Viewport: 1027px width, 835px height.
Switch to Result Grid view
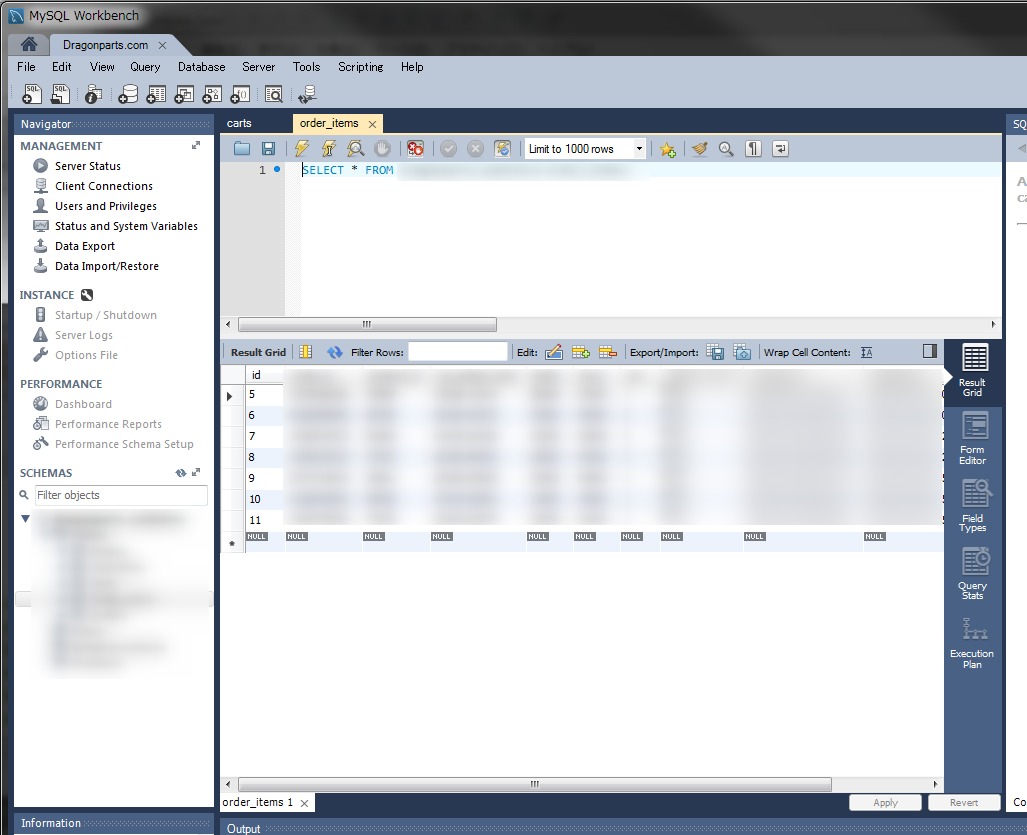[973, 371]
